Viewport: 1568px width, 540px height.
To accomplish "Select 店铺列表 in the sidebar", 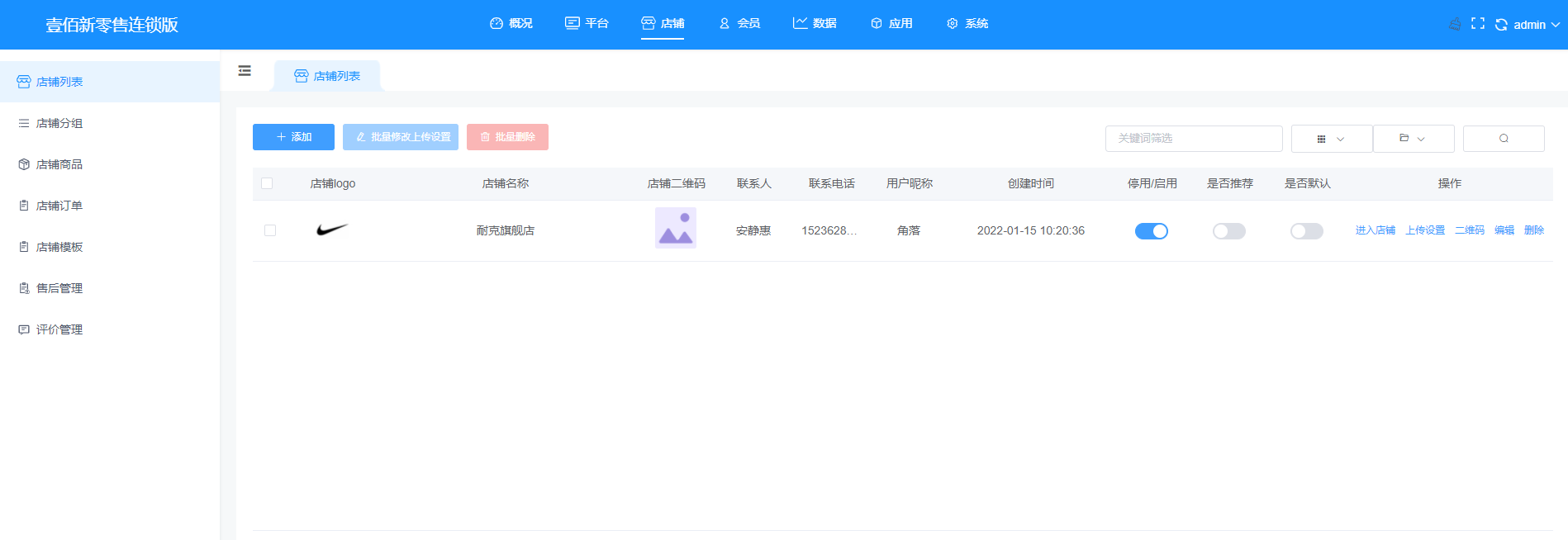I will (x=110, y=82).
